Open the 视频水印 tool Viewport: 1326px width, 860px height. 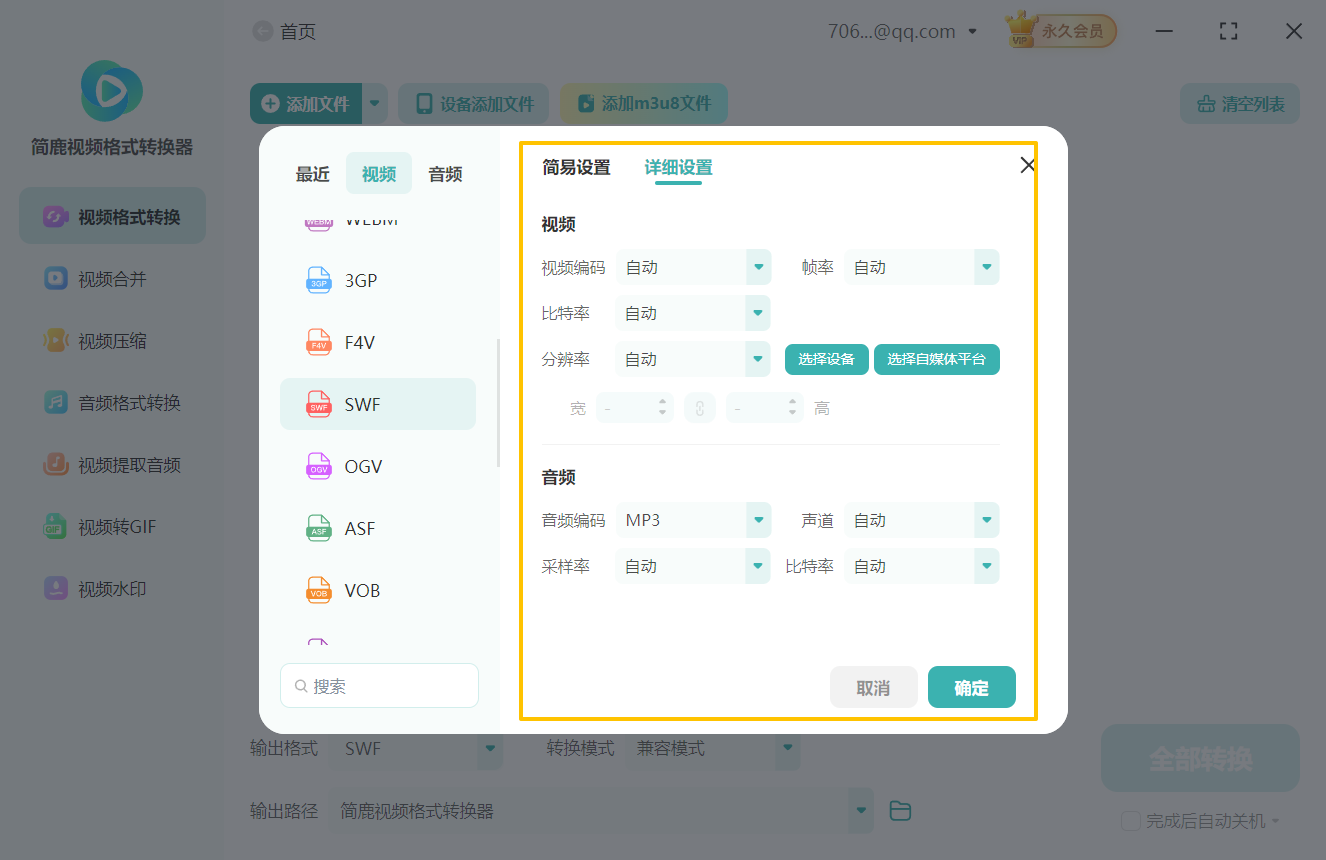point(110,588)
